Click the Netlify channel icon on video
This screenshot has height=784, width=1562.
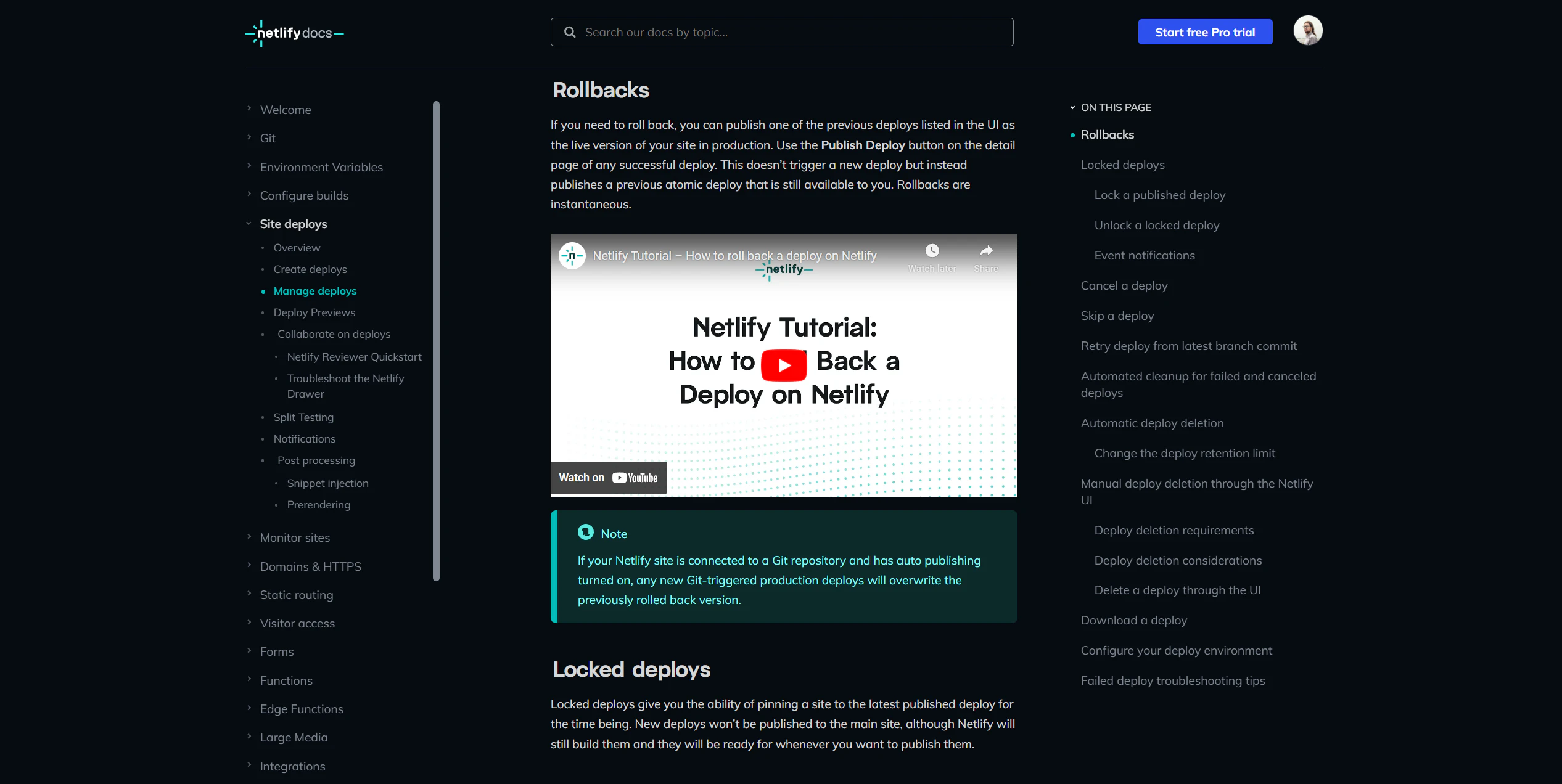tap(572, 255)
